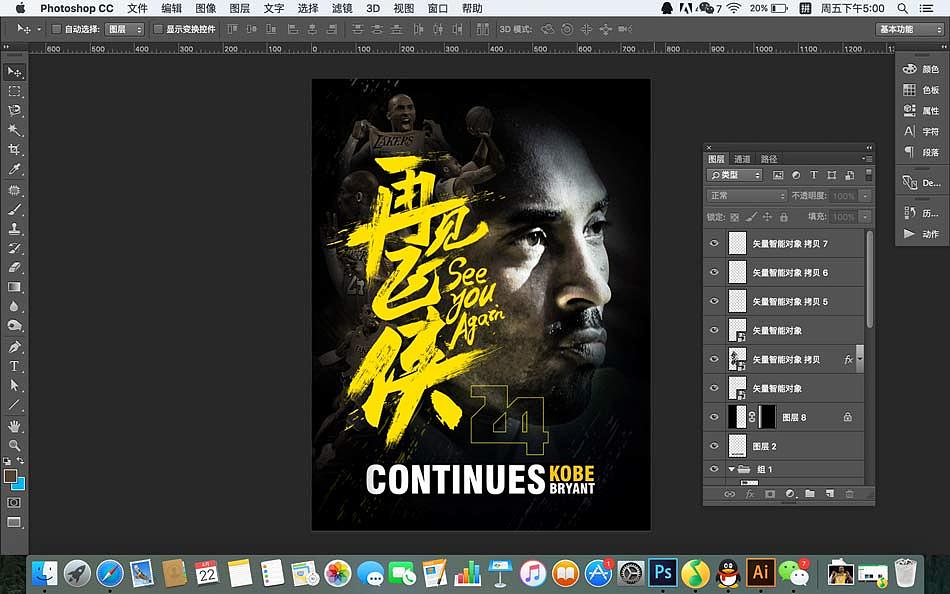Open the 不透明度 opacity dropdown arrow
950x594 pixels.
click(x=865, y=196)
